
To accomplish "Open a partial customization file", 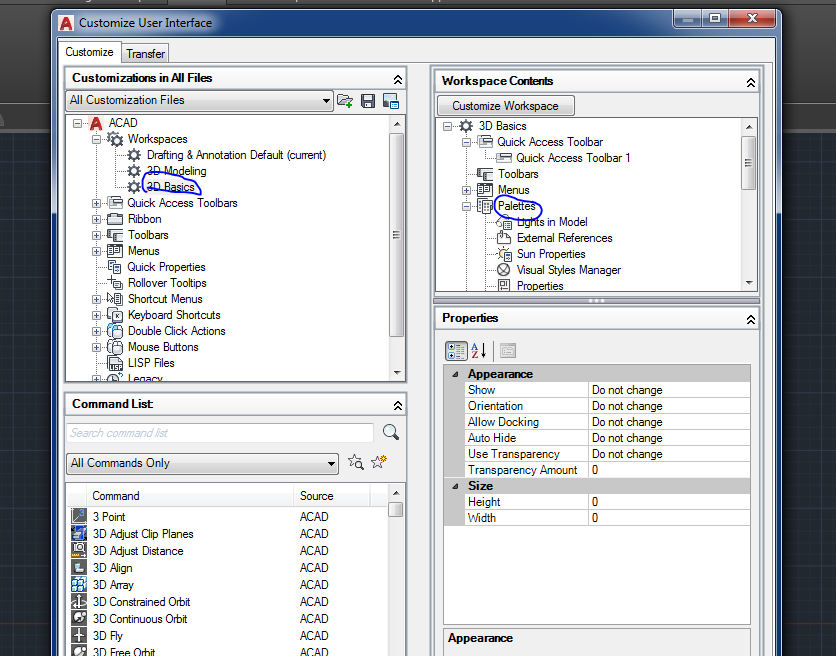I will pos(345,100).
